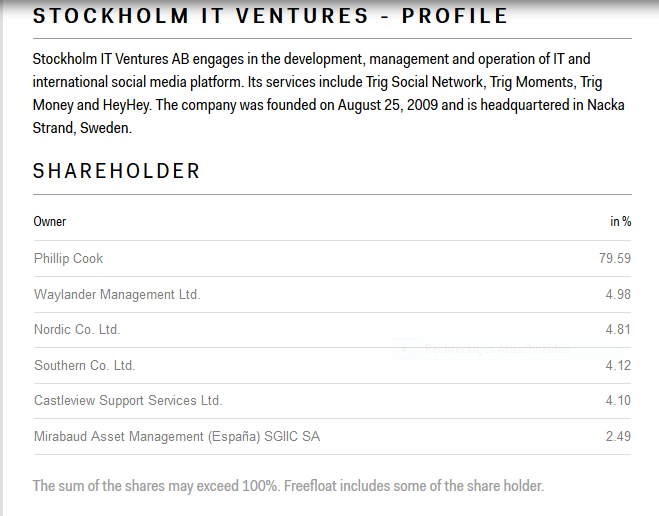Click the 'in %' column header
Image resolution: width=659 pixels, height=516 pixels.
click(620, 221)
